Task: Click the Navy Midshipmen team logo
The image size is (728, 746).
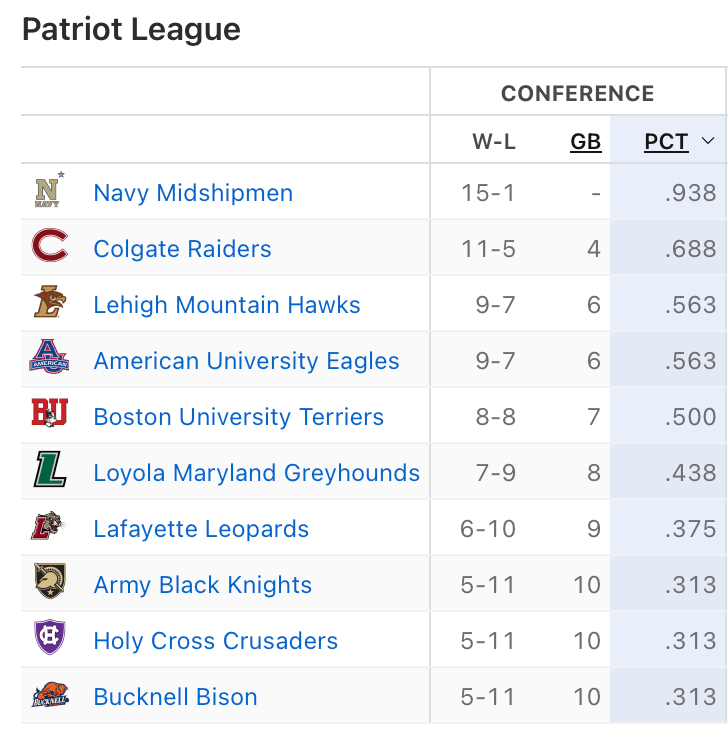Action: (48, 191)
